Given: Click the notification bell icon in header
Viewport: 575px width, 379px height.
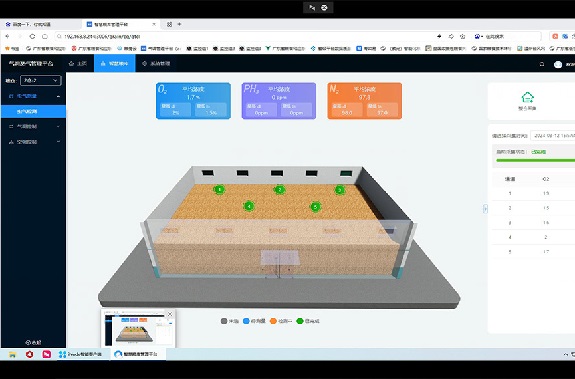Looking at the screenshot, I should 542,64.
